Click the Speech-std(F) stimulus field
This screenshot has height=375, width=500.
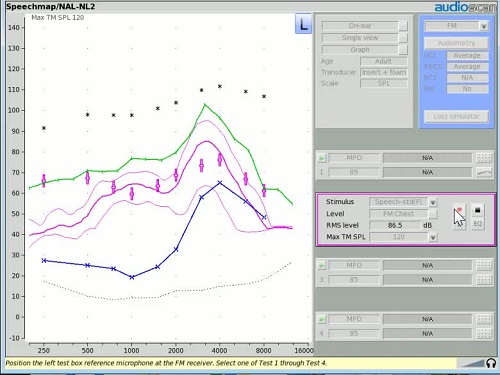coord(399,202)
